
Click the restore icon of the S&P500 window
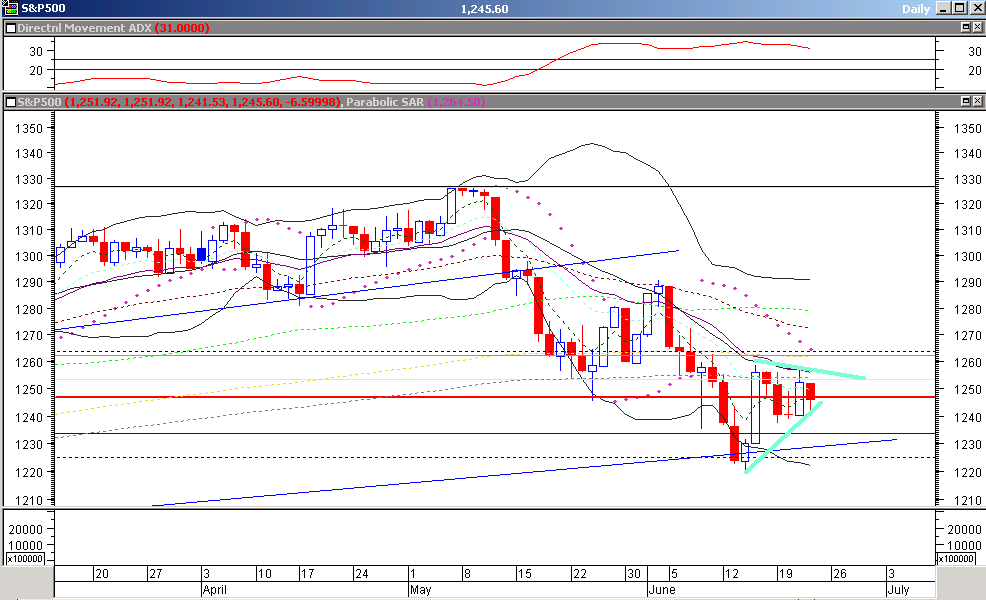tap(959, 8)
